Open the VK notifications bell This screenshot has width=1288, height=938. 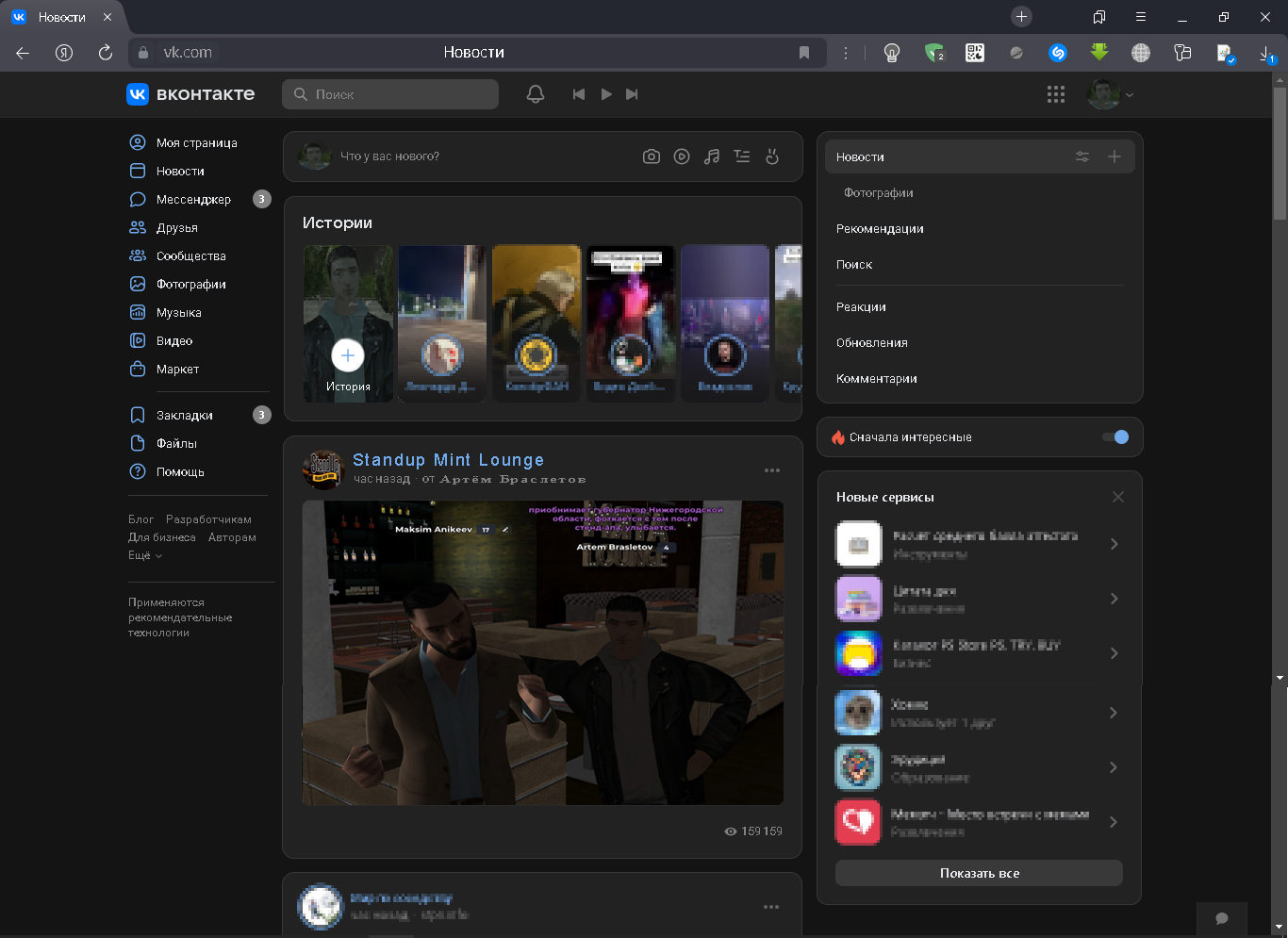coord(536,94)
